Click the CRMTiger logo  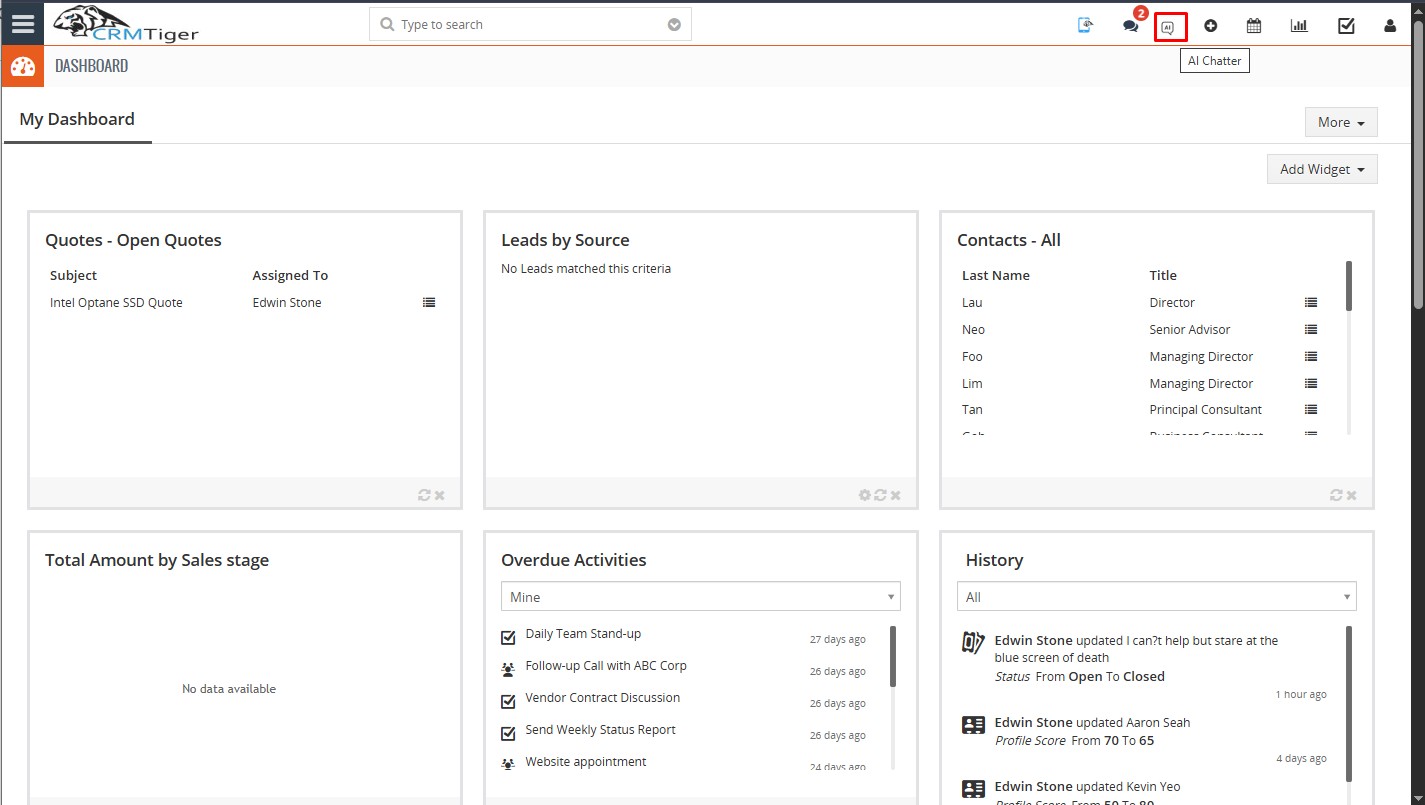click(x=126, y=24)
